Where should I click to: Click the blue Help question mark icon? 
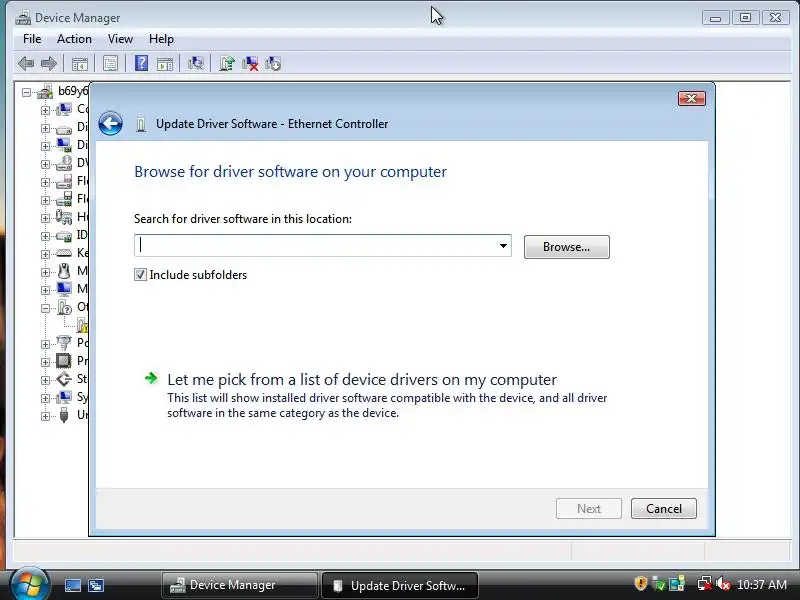[x=141, y=63]
